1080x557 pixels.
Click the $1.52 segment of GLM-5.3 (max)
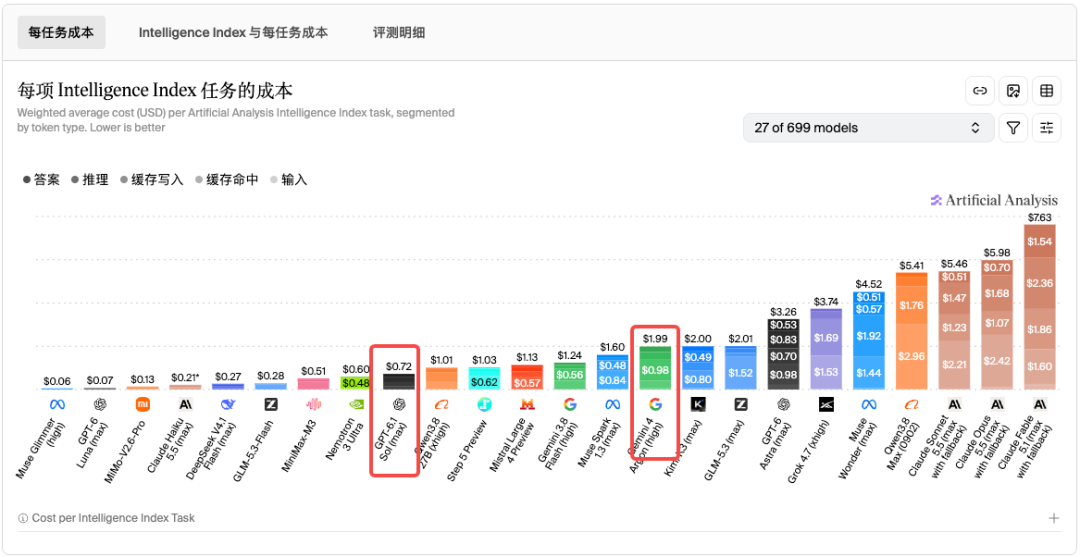(x=740, y=372)
